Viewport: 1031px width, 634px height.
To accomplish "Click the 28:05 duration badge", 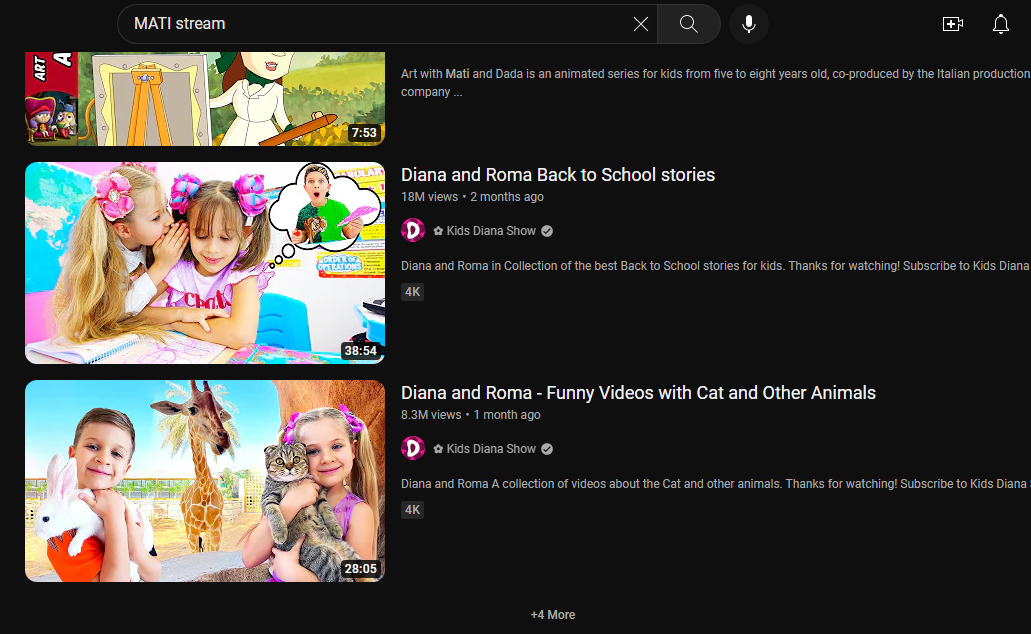I will click(361, 568).
